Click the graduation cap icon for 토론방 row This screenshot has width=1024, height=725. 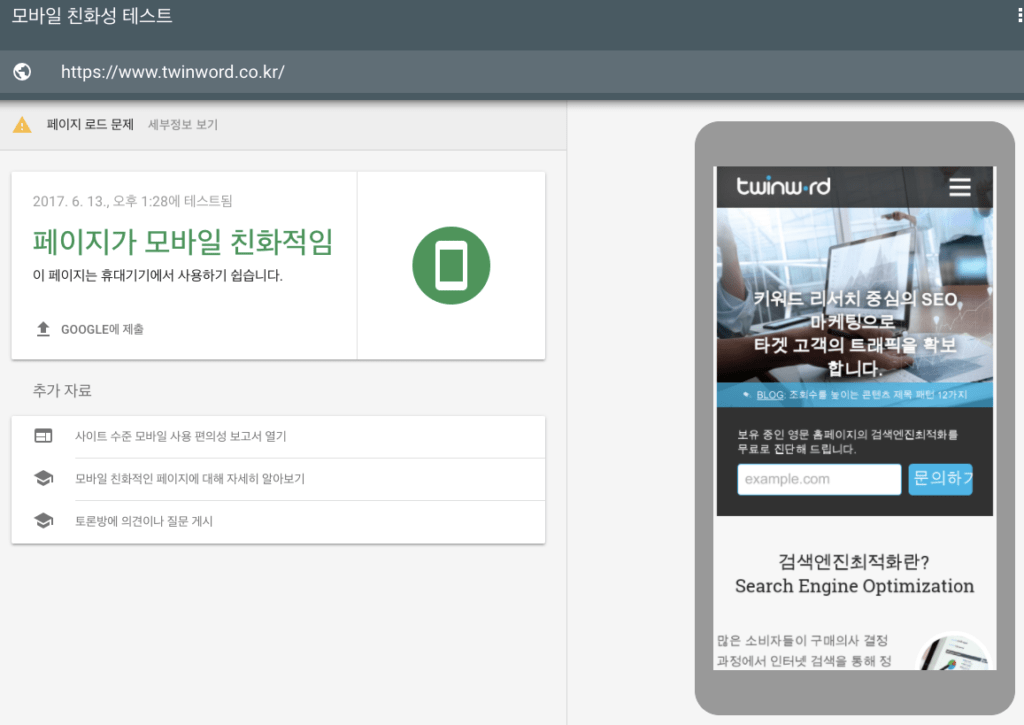[x=44, y=521]
